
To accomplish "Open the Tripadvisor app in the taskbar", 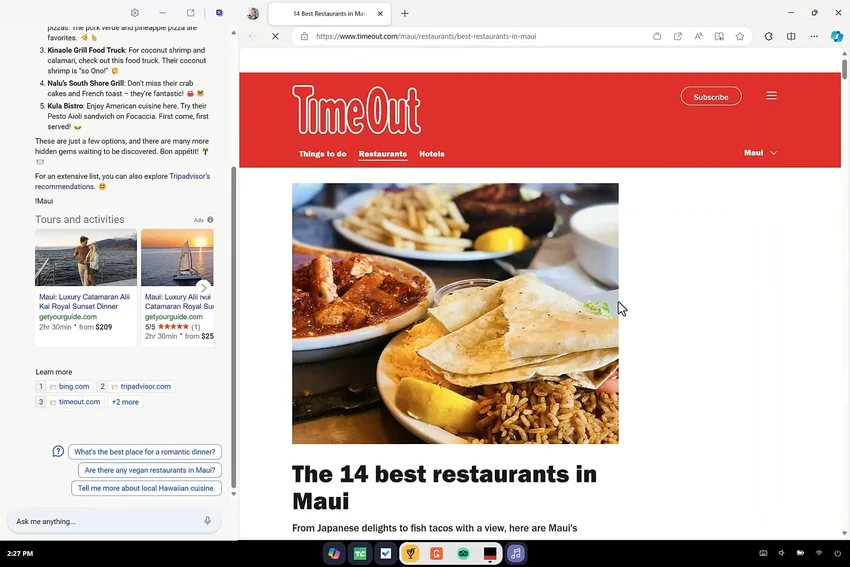I will tap(463, 553).
